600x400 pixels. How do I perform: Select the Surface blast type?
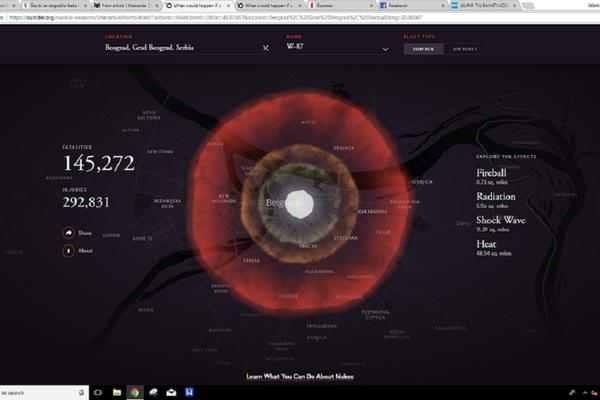click(424, 47)
